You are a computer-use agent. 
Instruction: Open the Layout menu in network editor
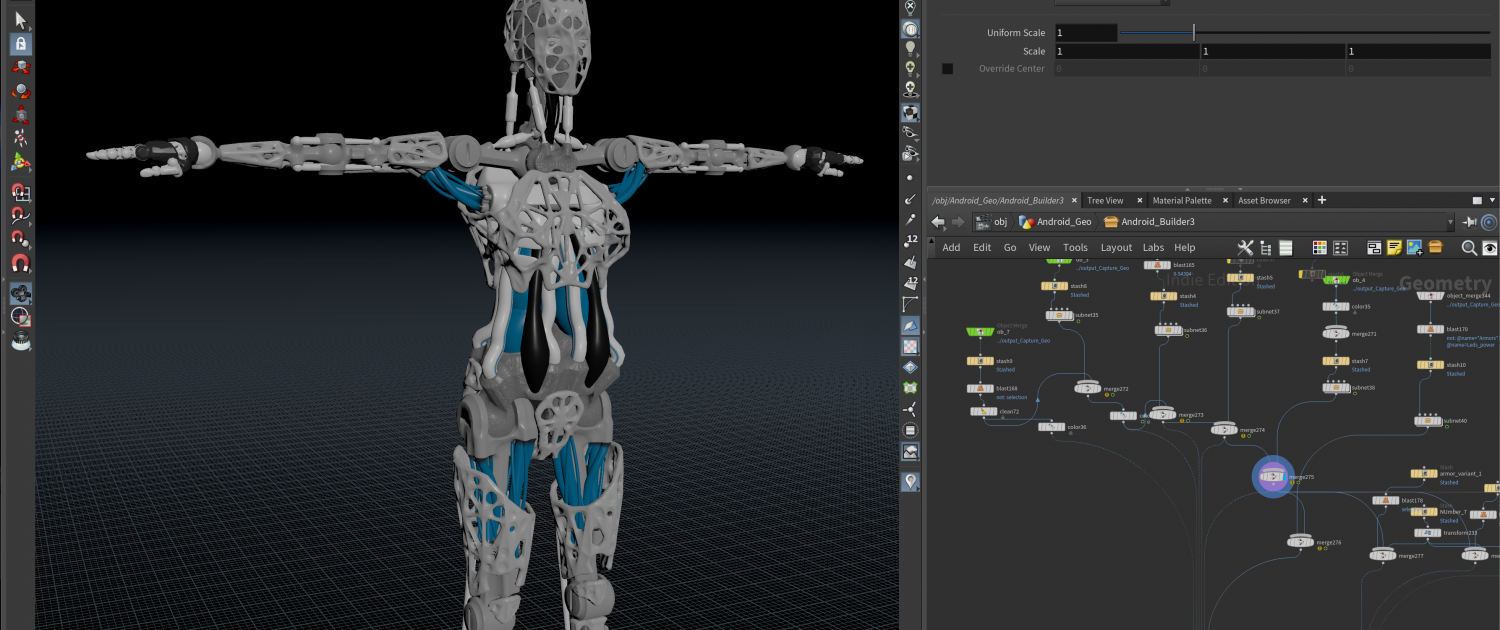click(1116, 248)
